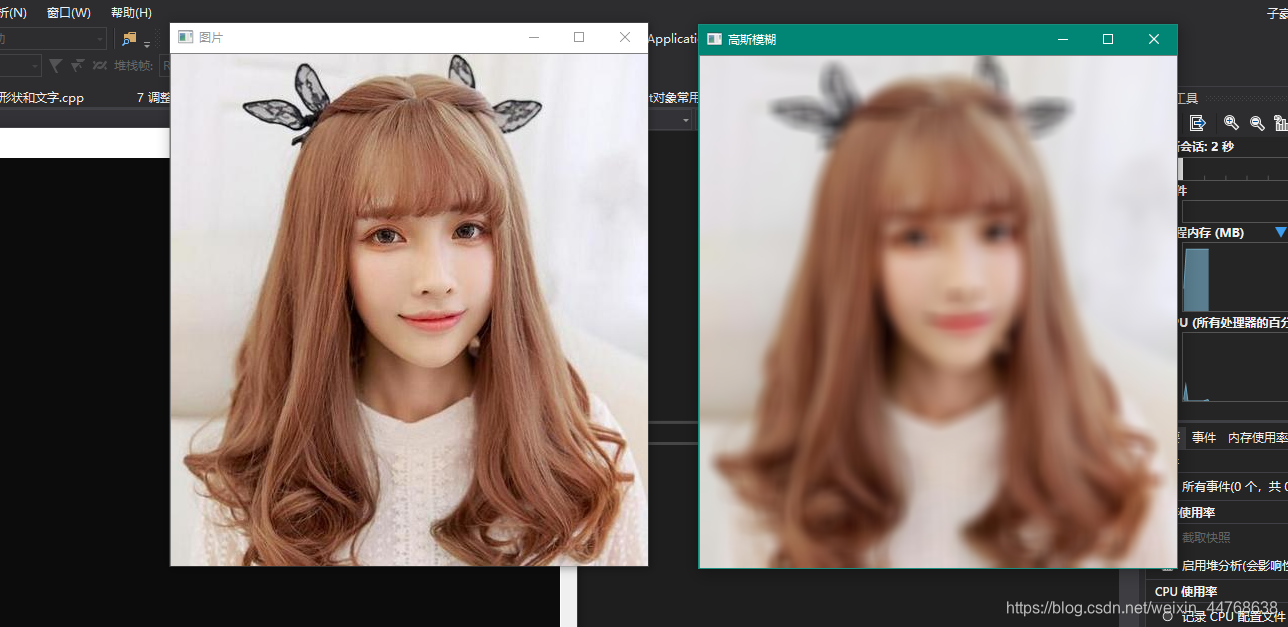Click the original image in 图片 window
Image resolution: width=1288 pixels, height=627 pixels.
coord(409,309)
